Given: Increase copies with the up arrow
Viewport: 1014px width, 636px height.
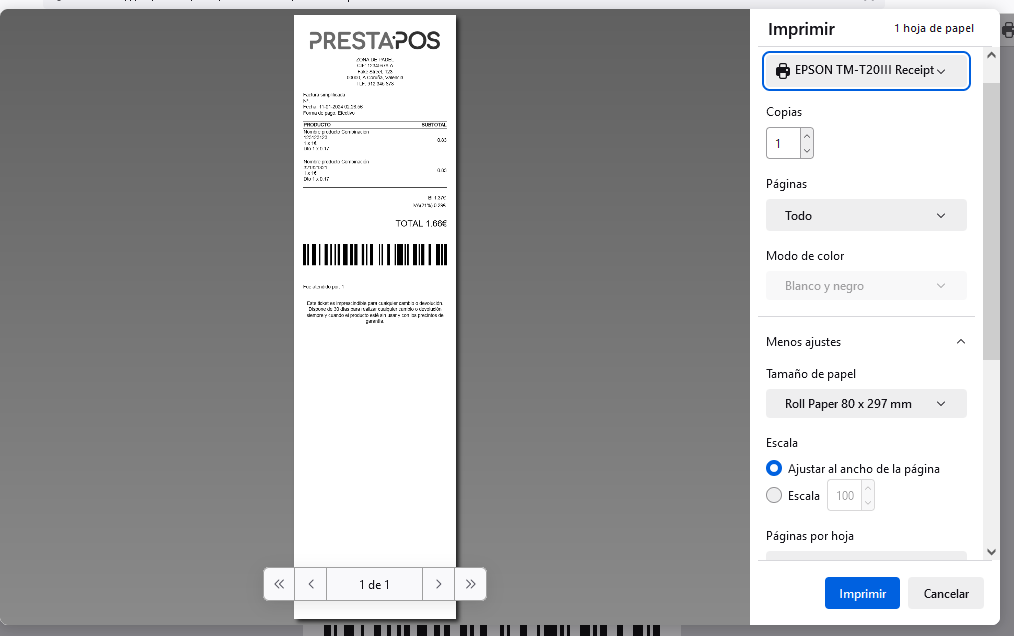Looking at the screenshot, I should [806, 135].
